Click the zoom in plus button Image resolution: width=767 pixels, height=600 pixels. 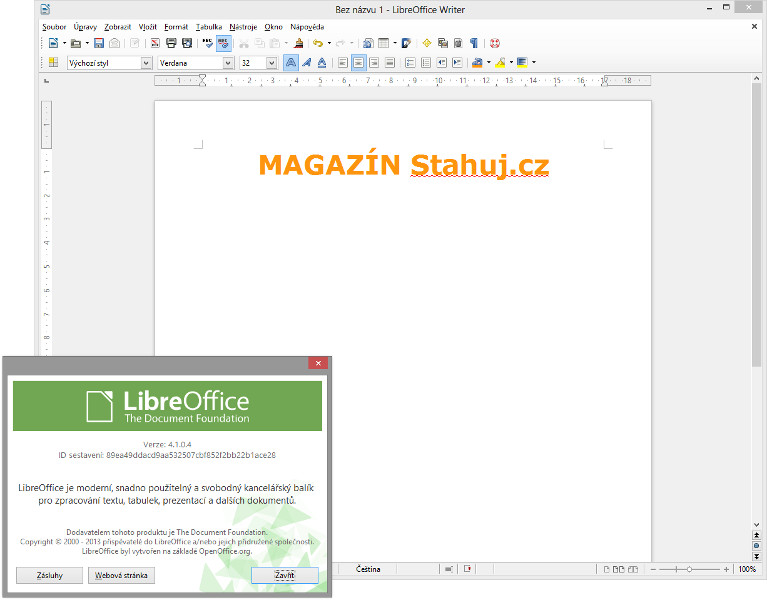click(726, 569)
